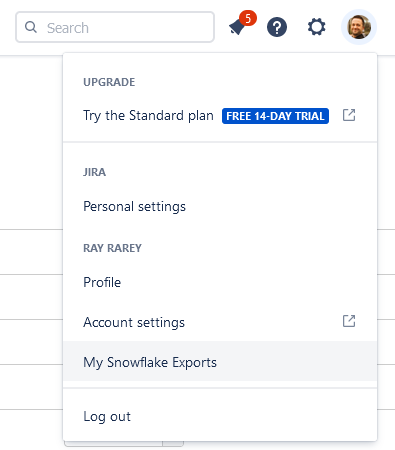Open Account settings
This screenshot has width=395, height=450.
[220, 322]
